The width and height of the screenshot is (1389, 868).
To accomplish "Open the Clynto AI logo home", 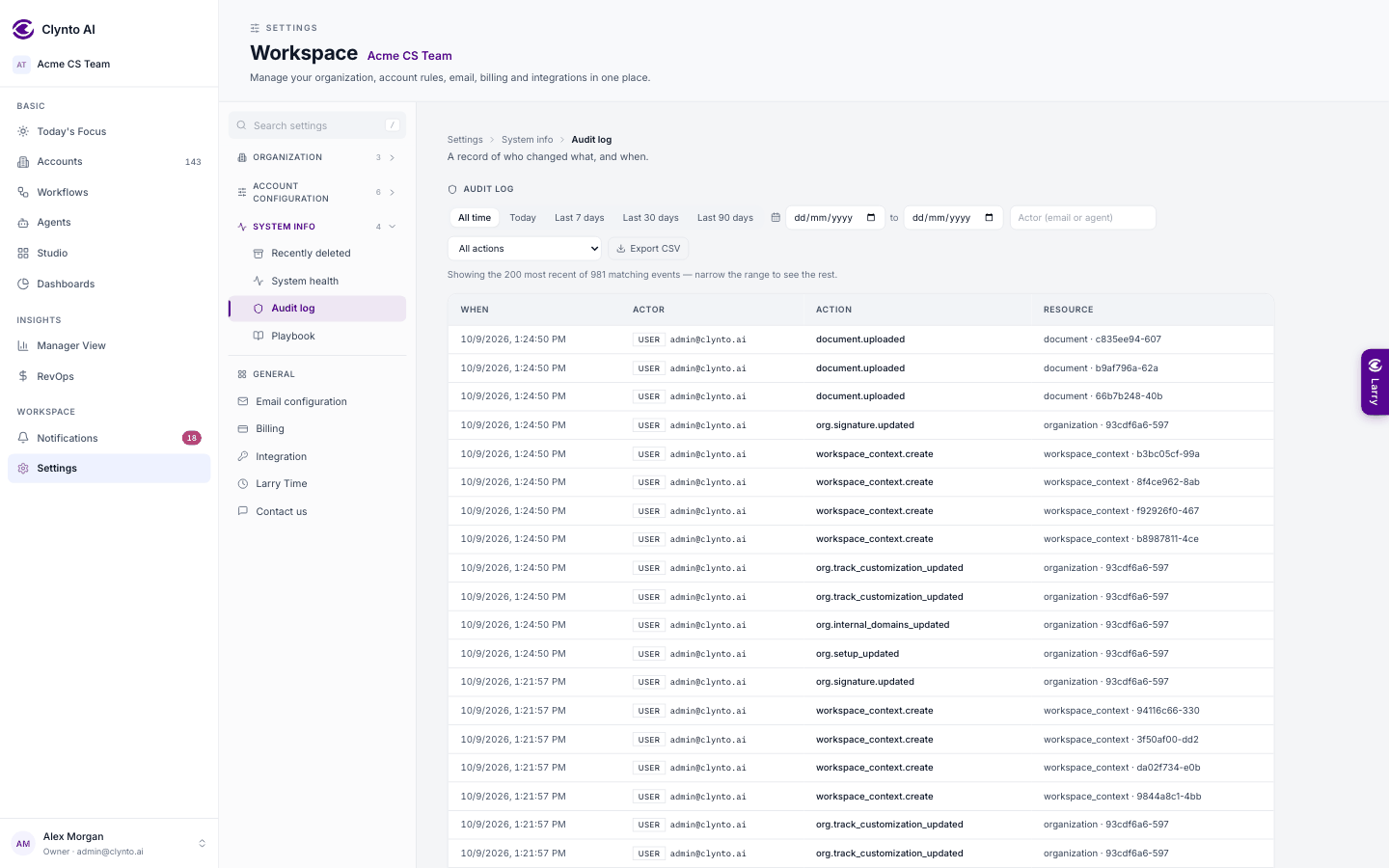I will point(23,29).
